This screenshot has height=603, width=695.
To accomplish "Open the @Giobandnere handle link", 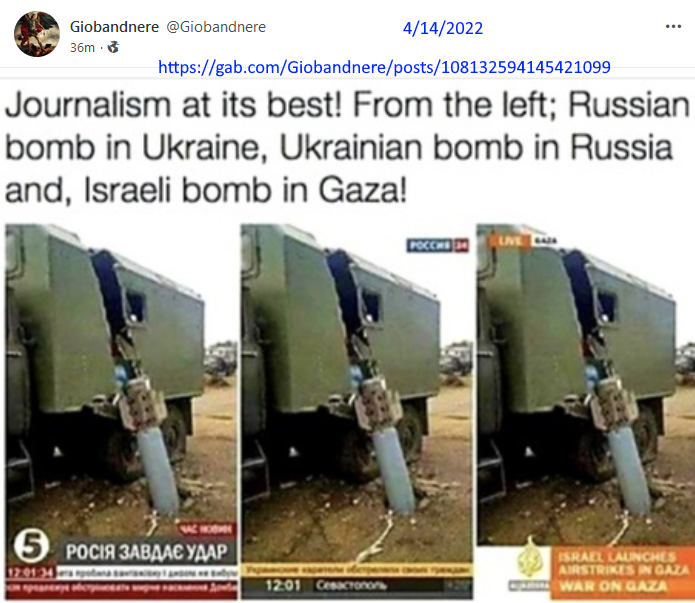I will [x=216, y=27].
